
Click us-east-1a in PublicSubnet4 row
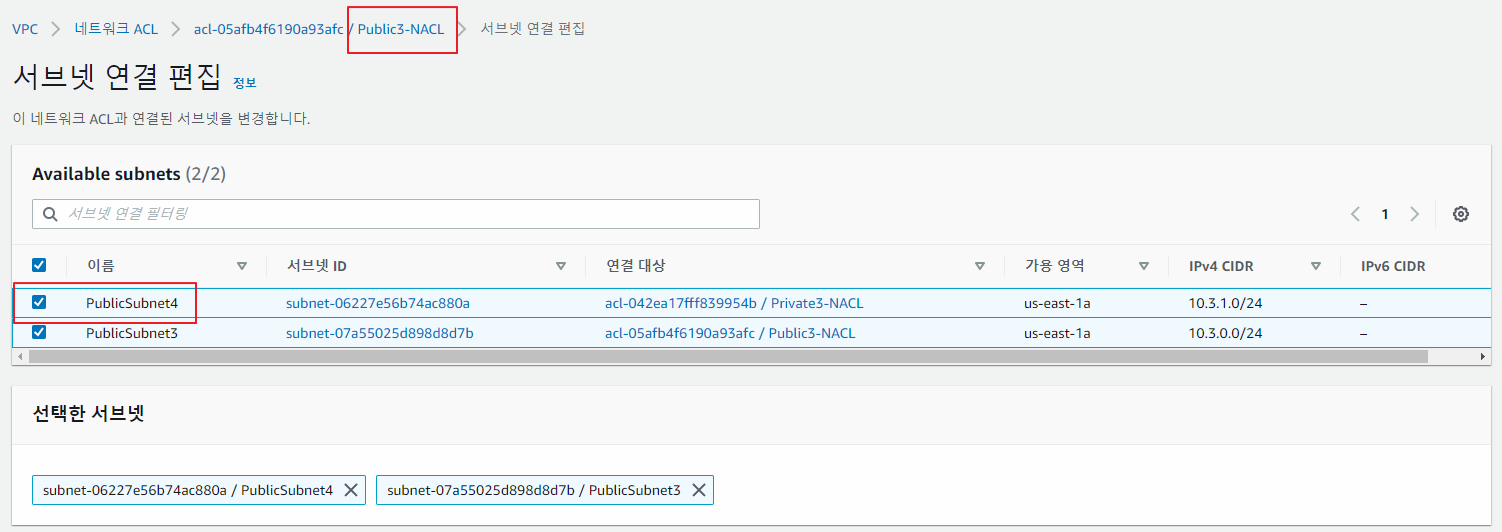pyautogui.click(x=1057, y=303)
